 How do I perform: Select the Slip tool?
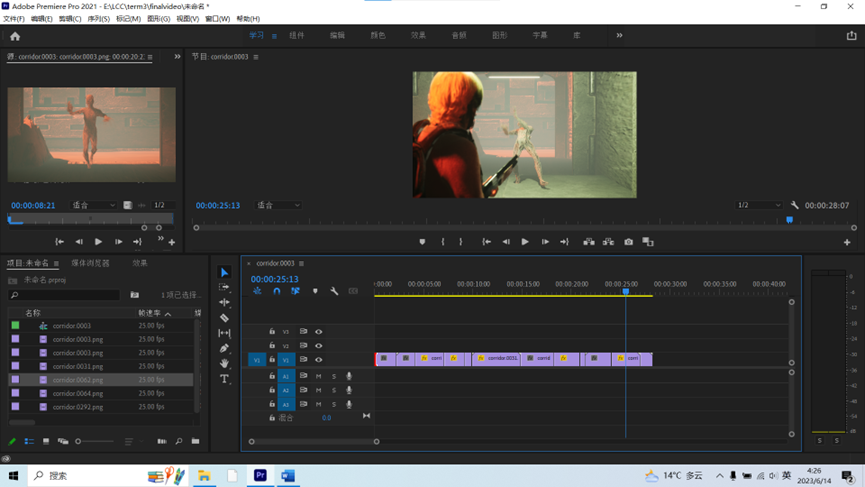tap(224, 333)
